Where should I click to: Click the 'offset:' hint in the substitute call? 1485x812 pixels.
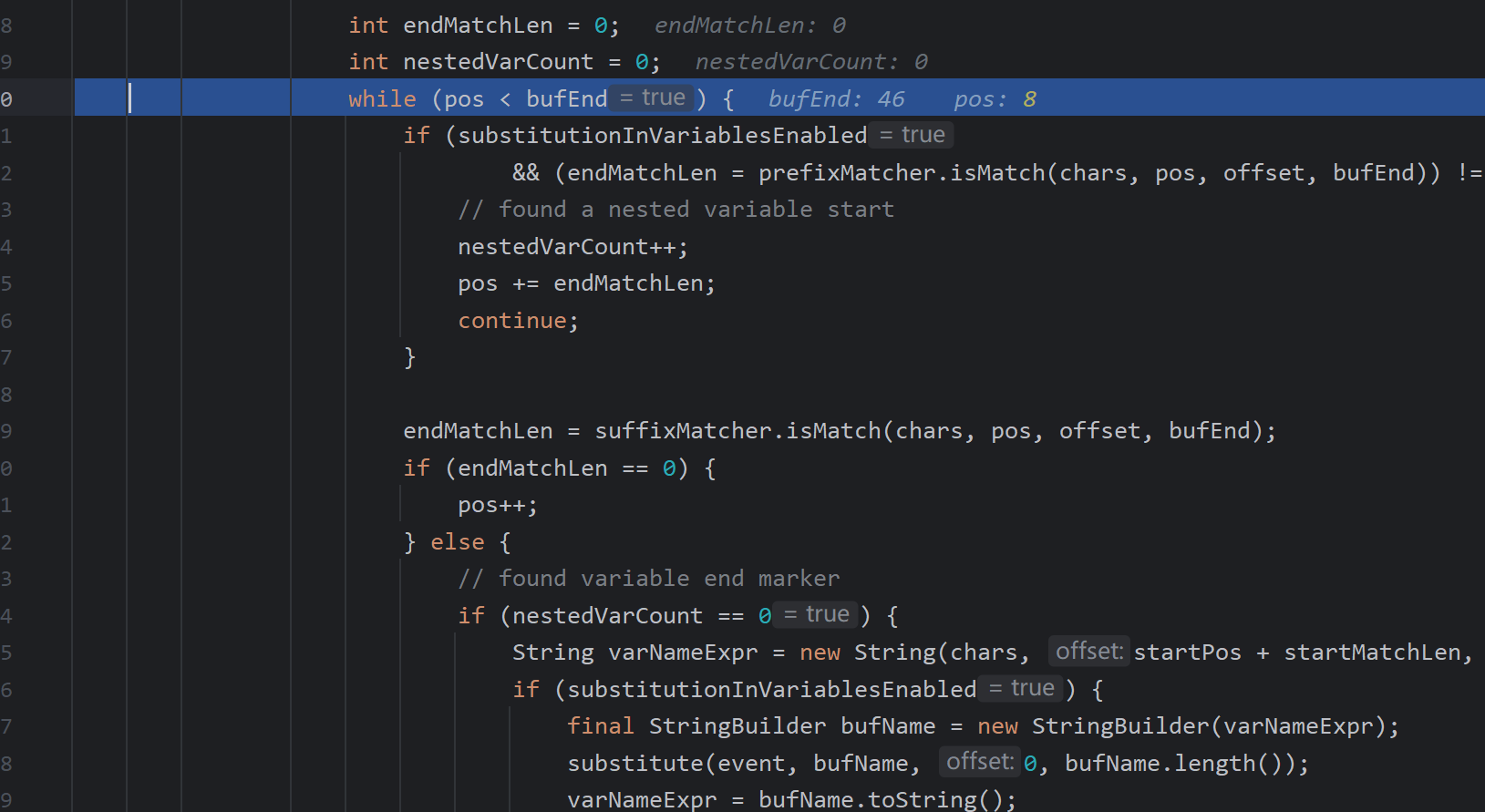coord(979,762)
